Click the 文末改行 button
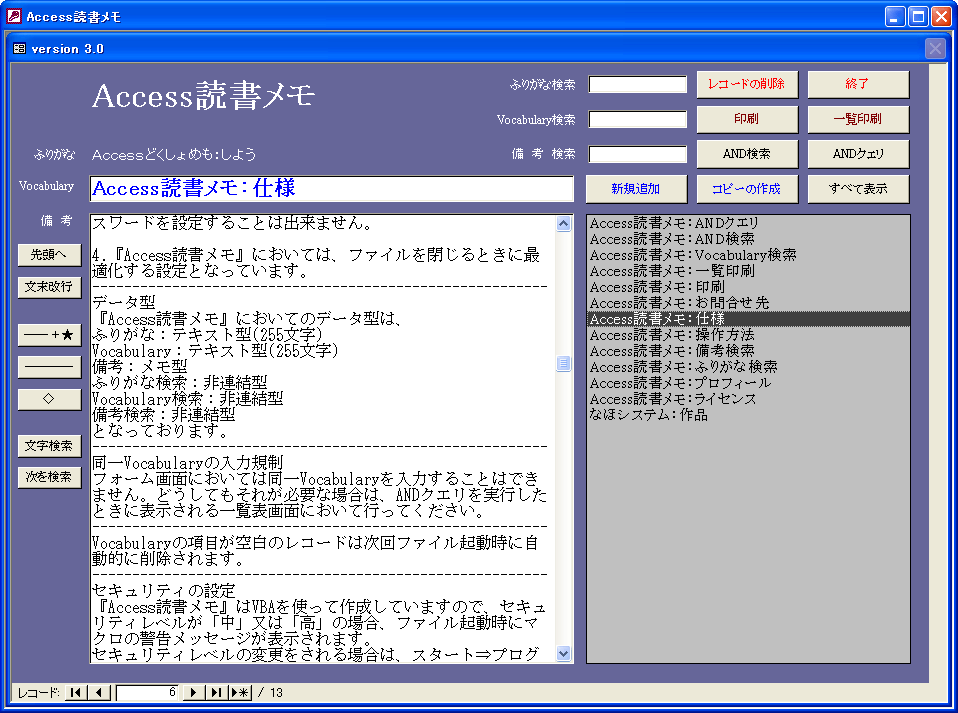Viewport: 958px width, 713px height. (49, 287)
